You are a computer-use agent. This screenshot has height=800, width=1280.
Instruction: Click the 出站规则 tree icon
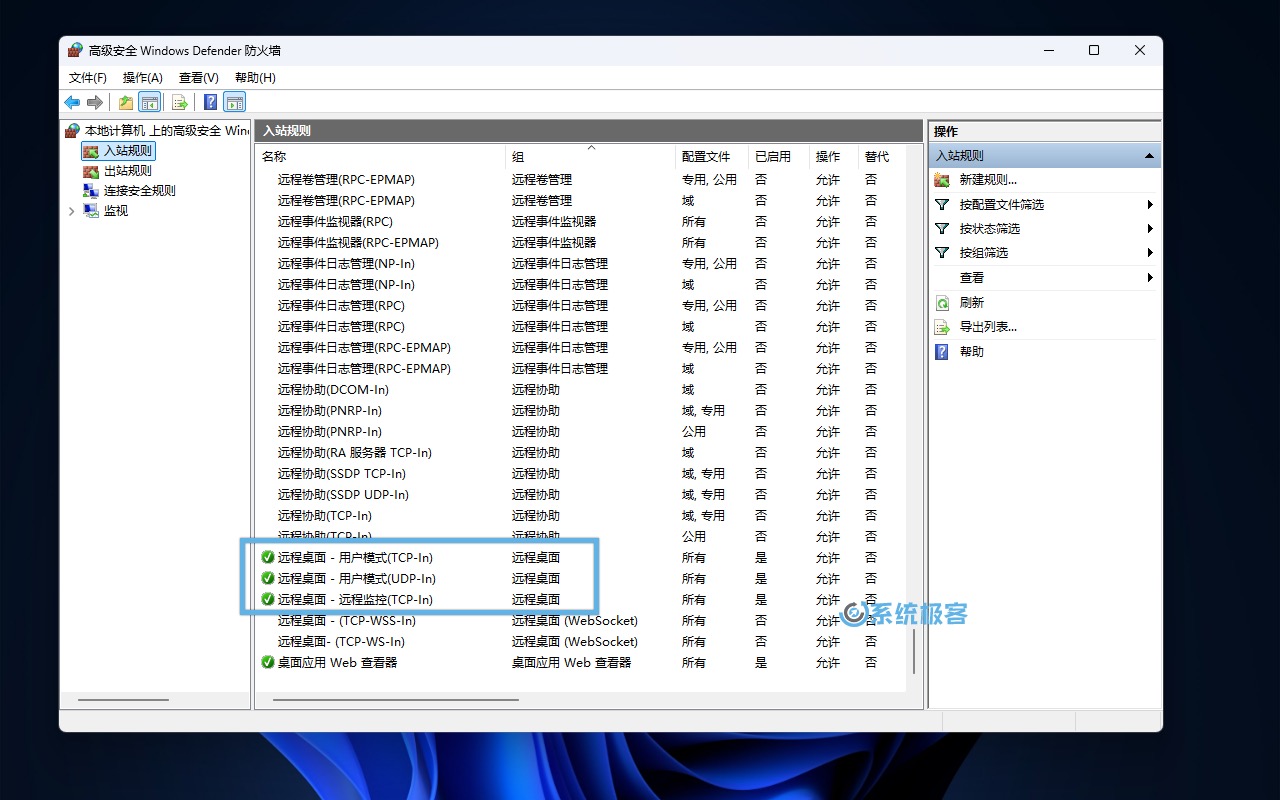(x=92, y=171)
